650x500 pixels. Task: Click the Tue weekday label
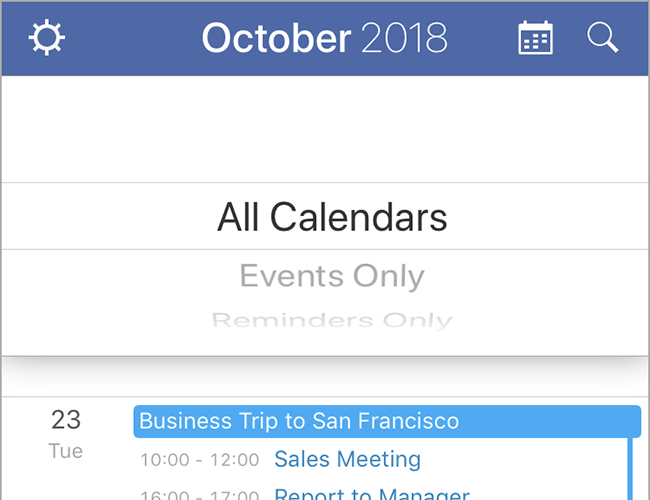click(66, 451)
